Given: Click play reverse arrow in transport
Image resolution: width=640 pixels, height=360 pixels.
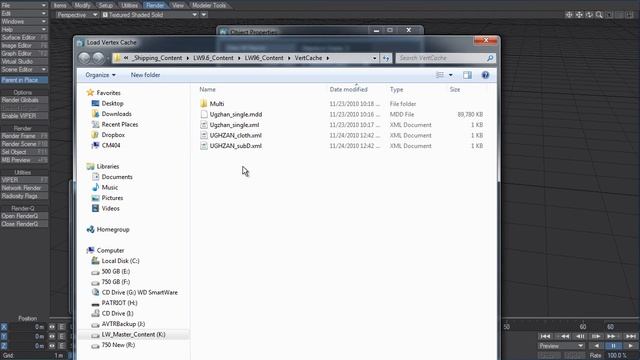Looking at the screenshot, I should tap(596, 346).
